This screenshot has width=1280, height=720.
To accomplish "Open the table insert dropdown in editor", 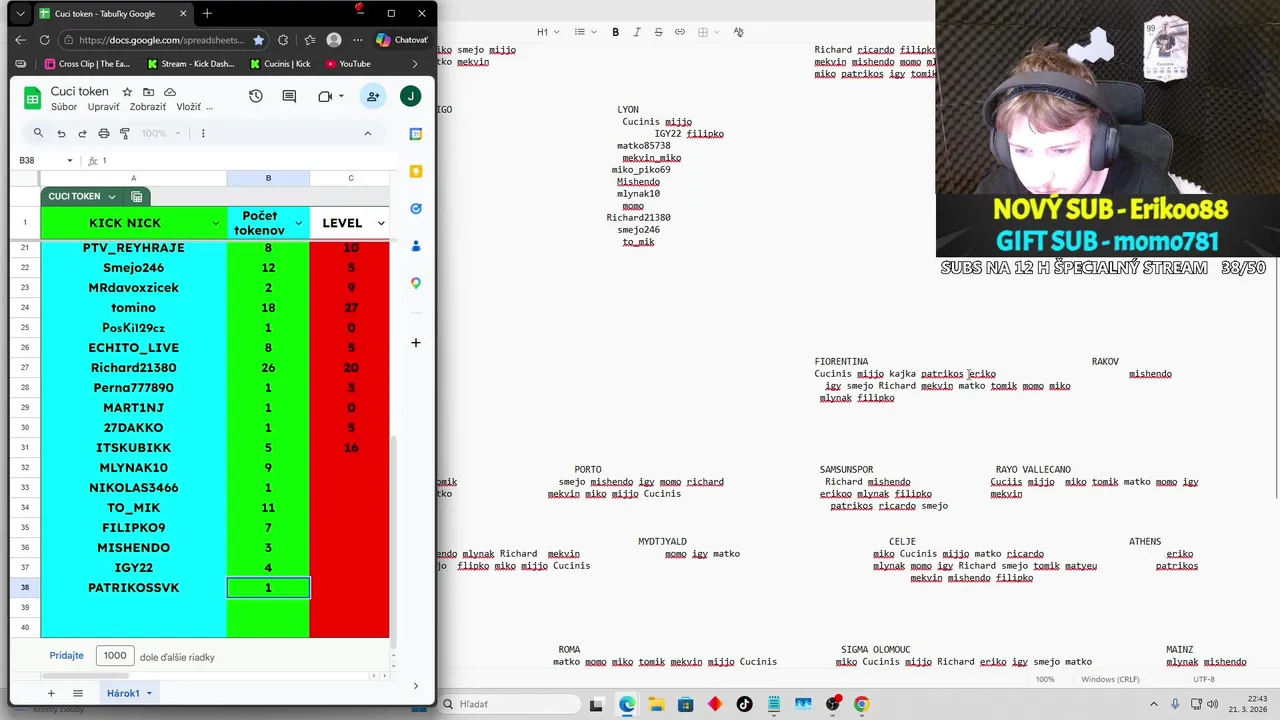I will 708,32.
